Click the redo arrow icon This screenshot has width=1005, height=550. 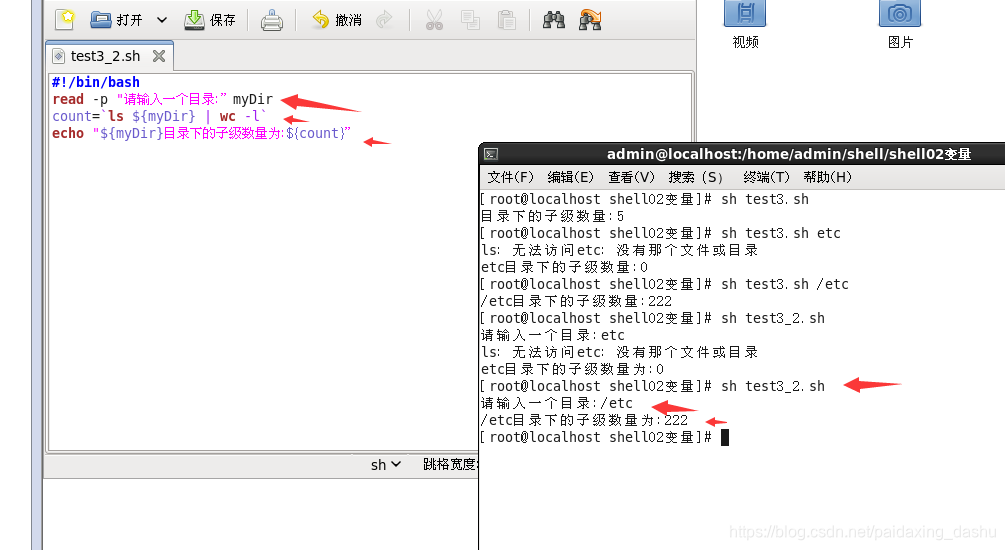click(384, 20)
